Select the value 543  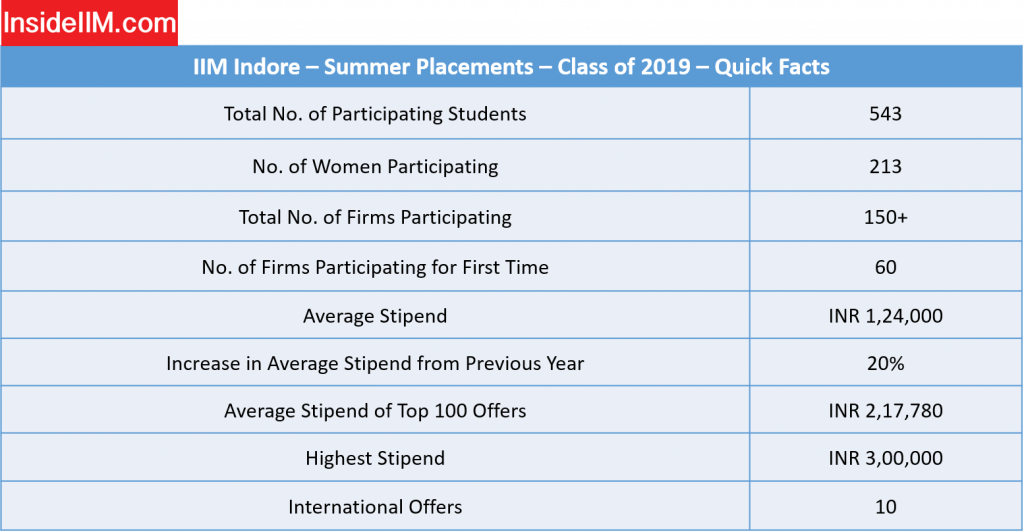pos(886,114)
